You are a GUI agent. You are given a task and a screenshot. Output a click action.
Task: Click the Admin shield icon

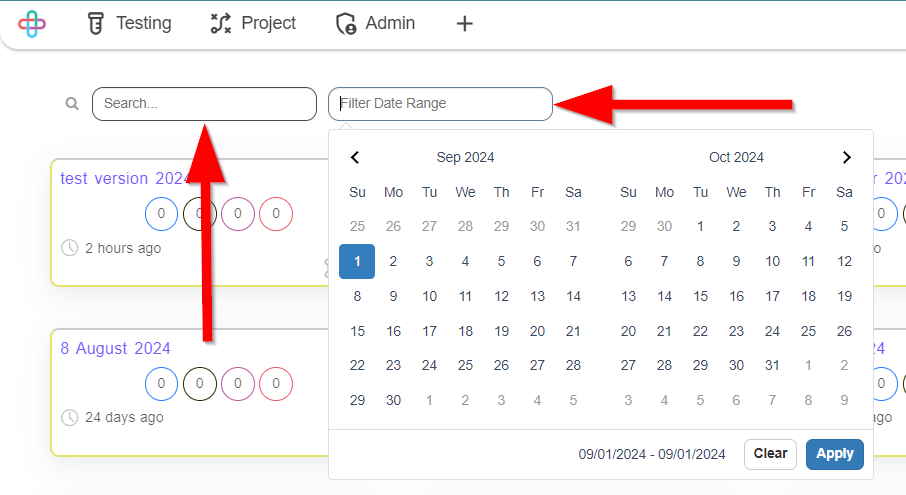(x=346, y=24)
